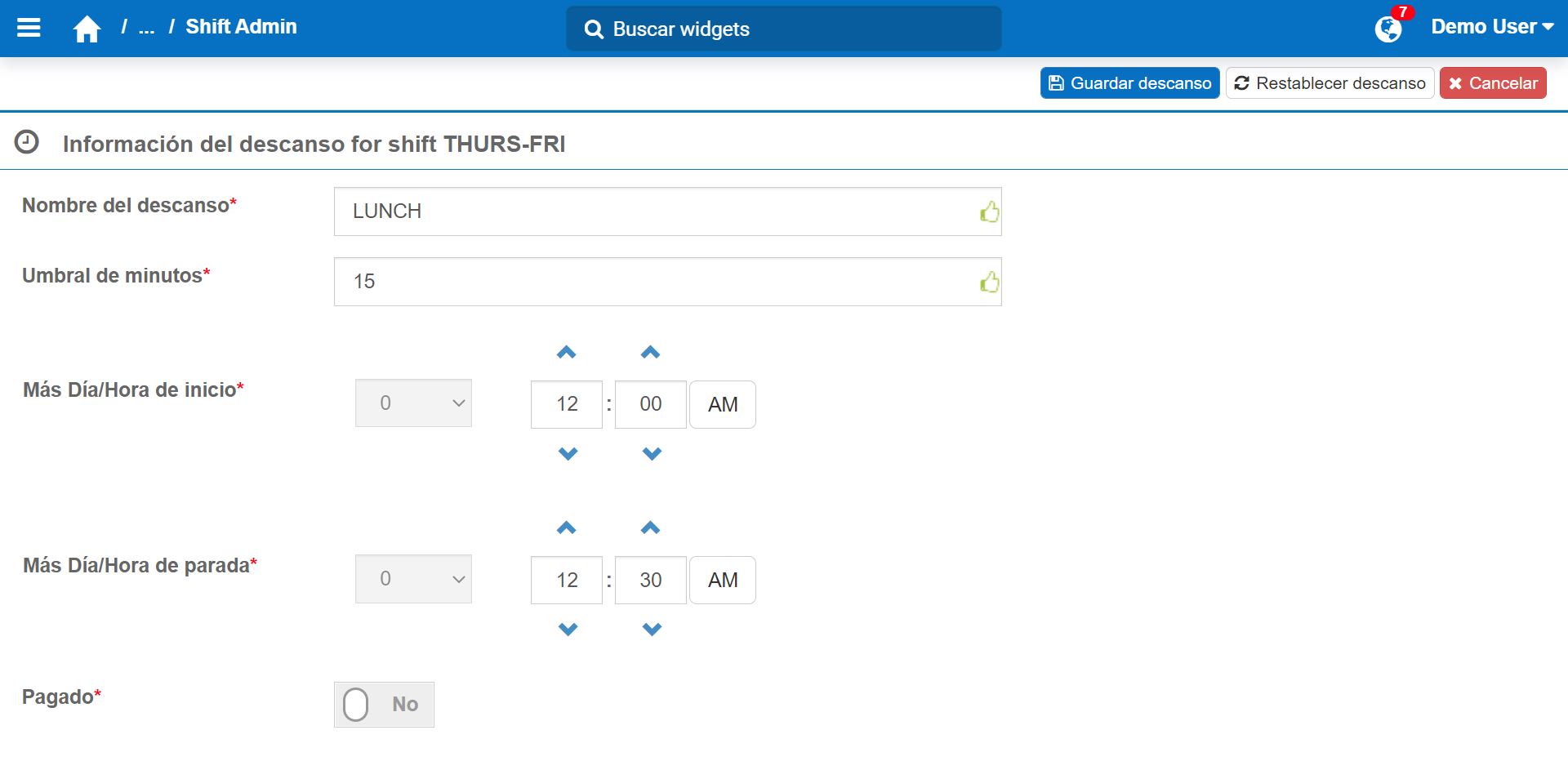Increase the stop time minutes
The width and height of the screenshot is (1568, 761).
coord(651,528)
